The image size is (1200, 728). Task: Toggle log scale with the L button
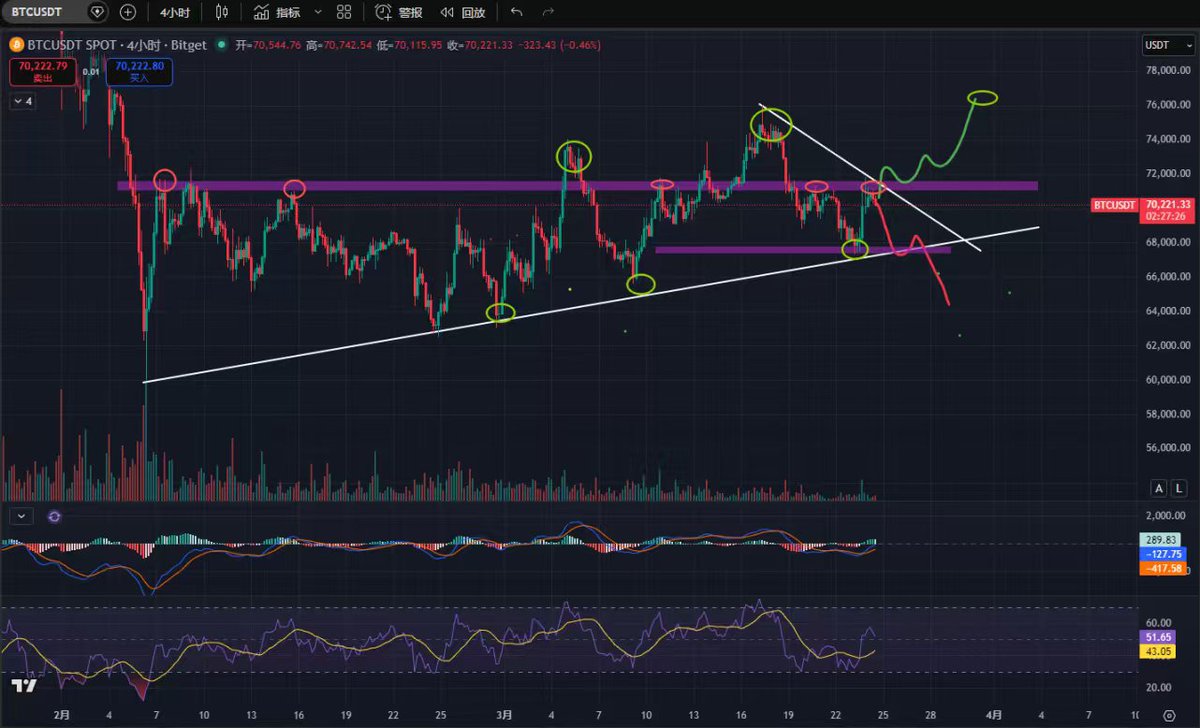1179,488
